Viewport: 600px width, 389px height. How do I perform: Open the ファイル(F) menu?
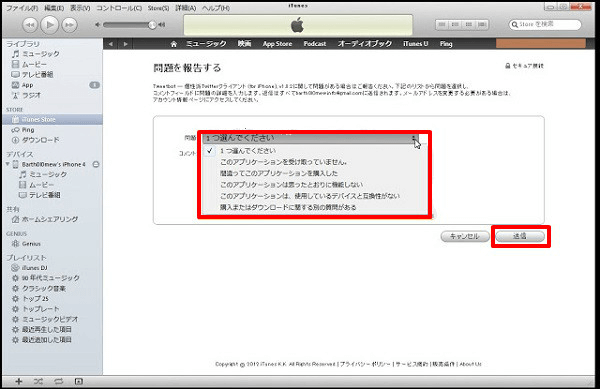pos(22,8)
